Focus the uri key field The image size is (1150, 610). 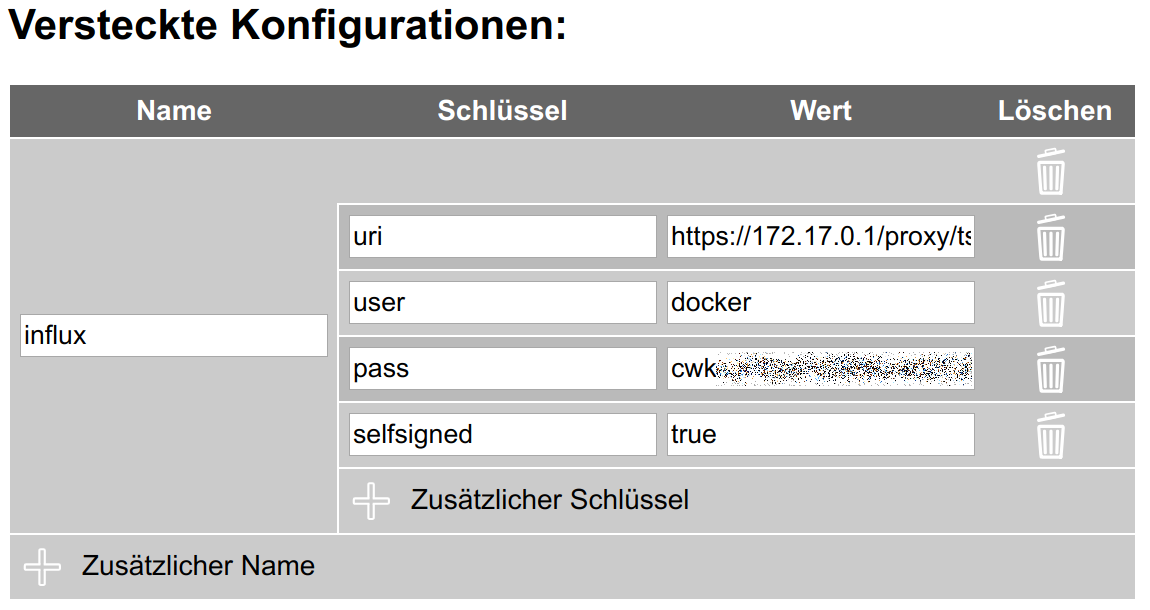tap(503, 237)
